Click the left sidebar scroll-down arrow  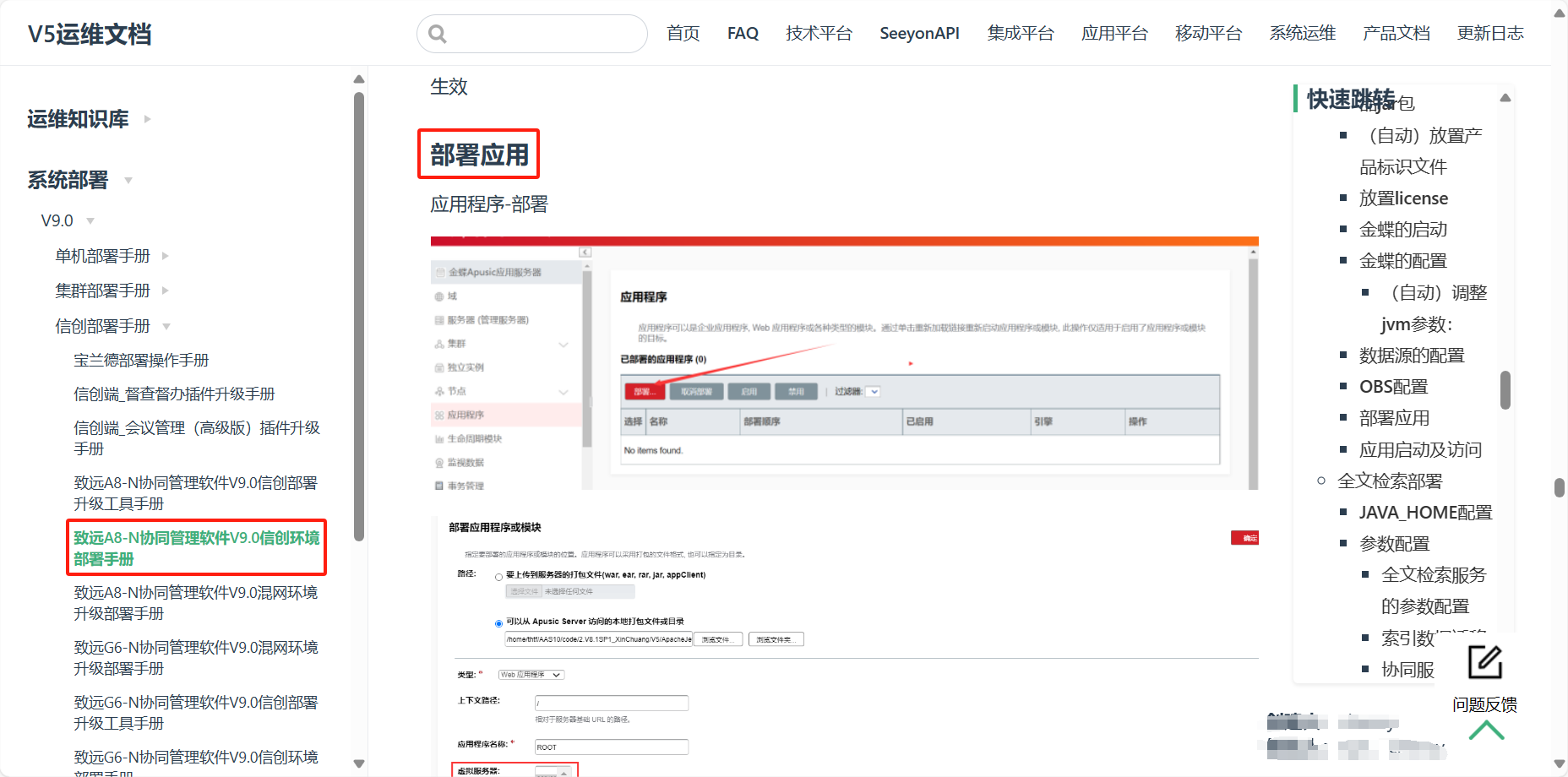(359, 763)
